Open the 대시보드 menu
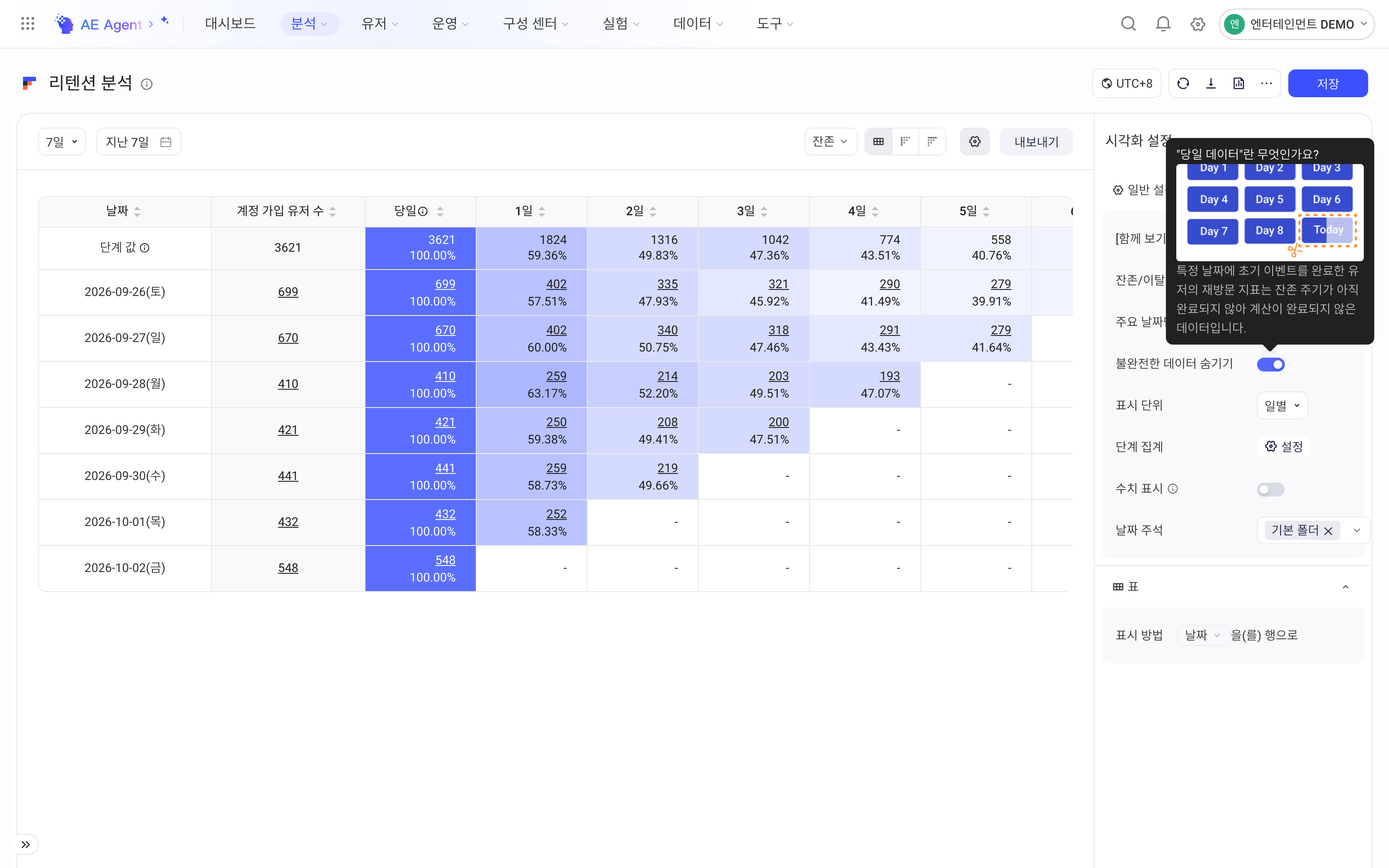 pos(230,23)
